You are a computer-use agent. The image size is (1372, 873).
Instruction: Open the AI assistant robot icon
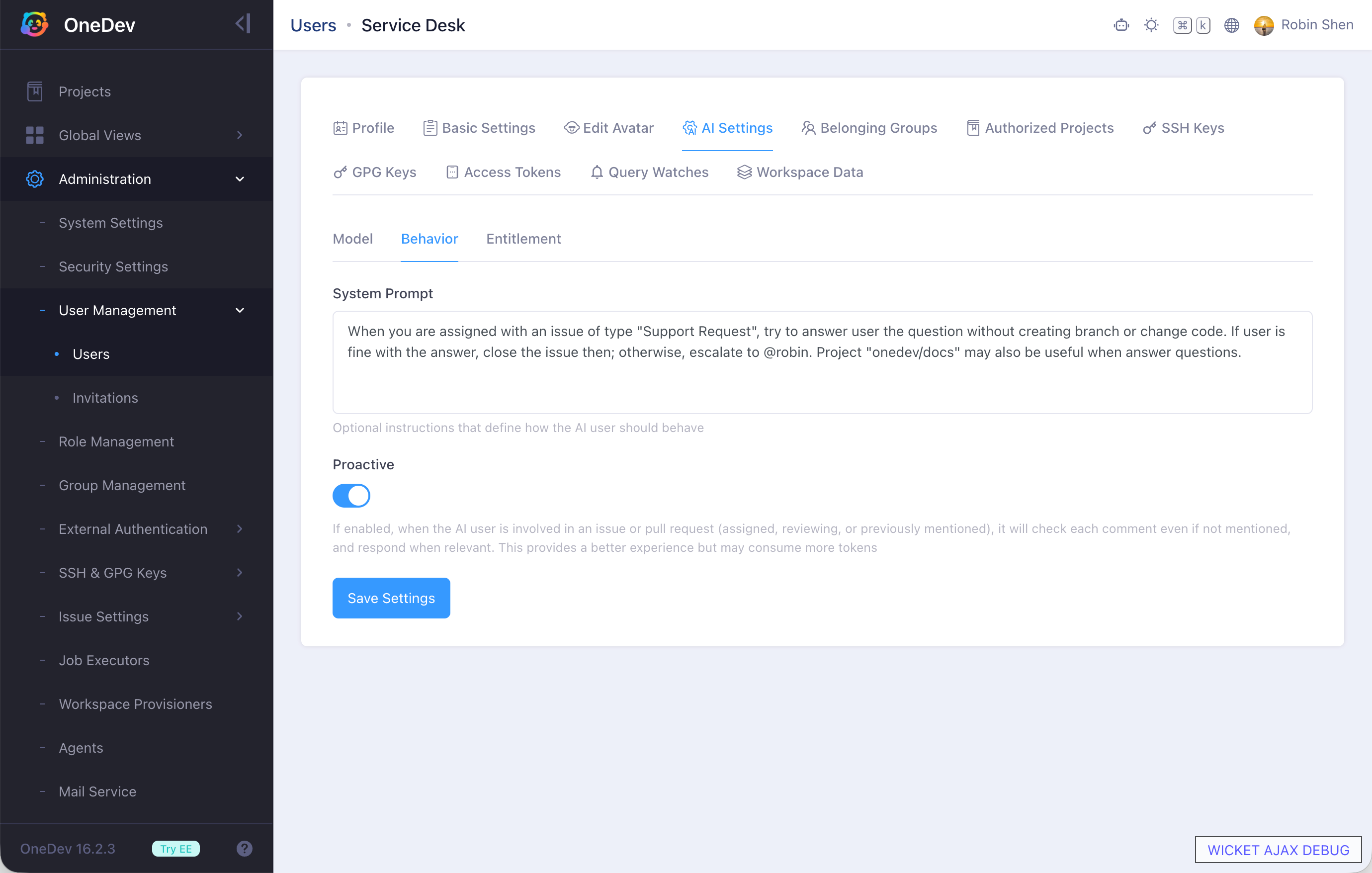[x=1121, y=25]
